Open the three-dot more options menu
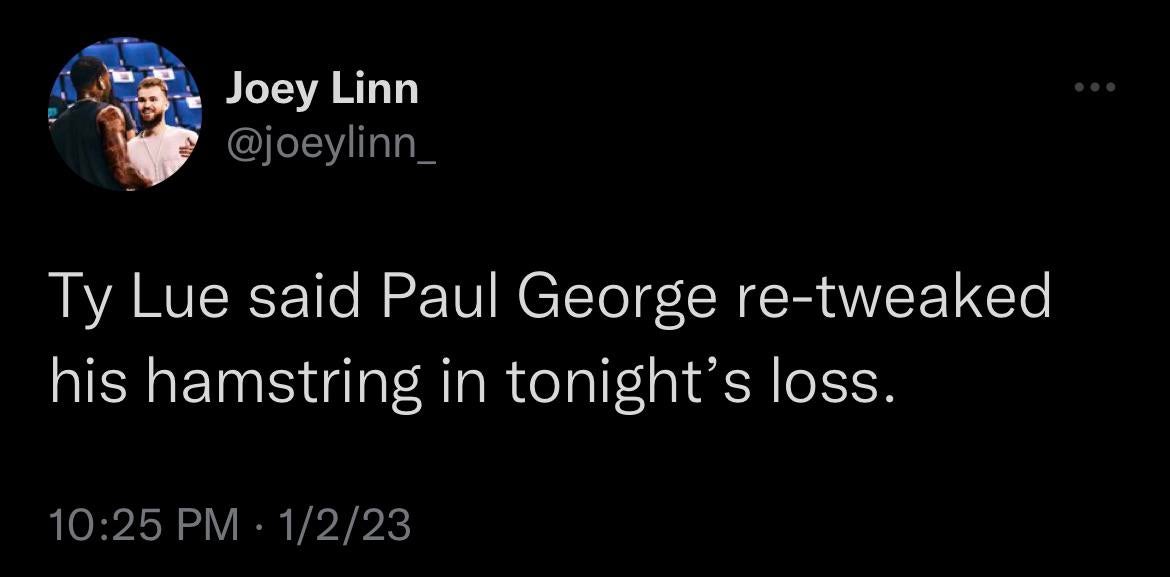 1093,88
